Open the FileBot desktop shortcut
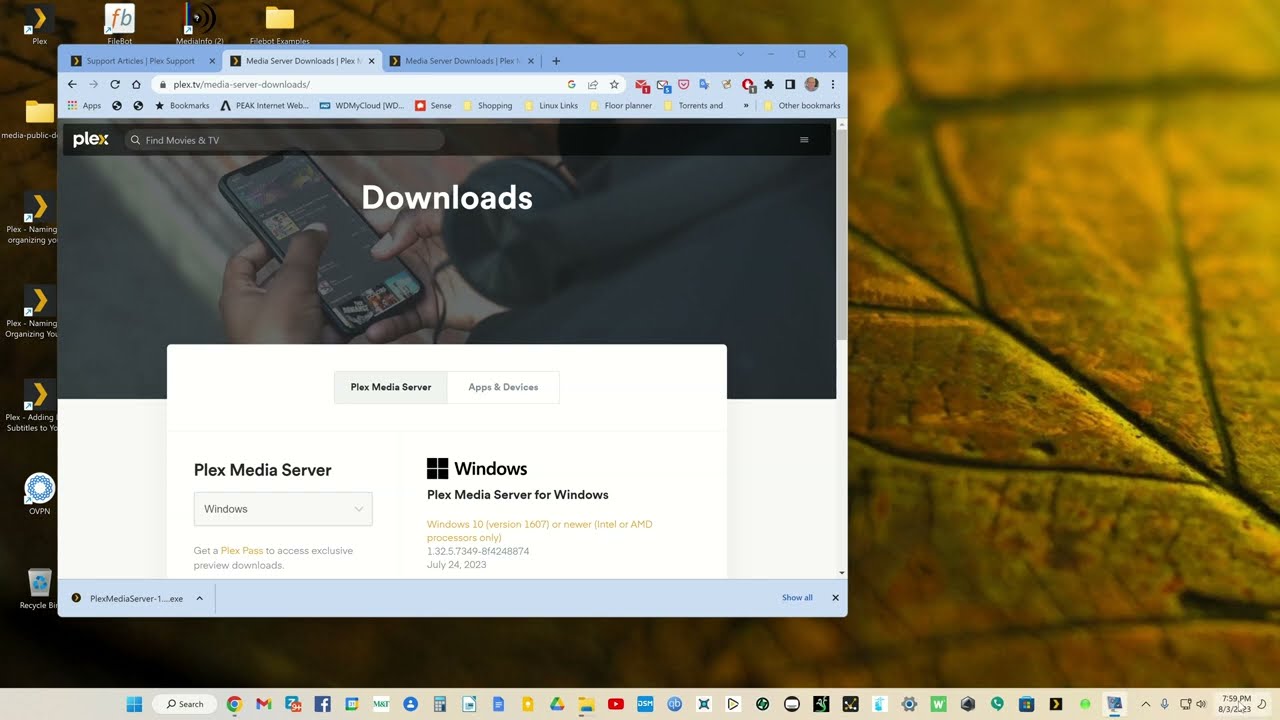 120,25
